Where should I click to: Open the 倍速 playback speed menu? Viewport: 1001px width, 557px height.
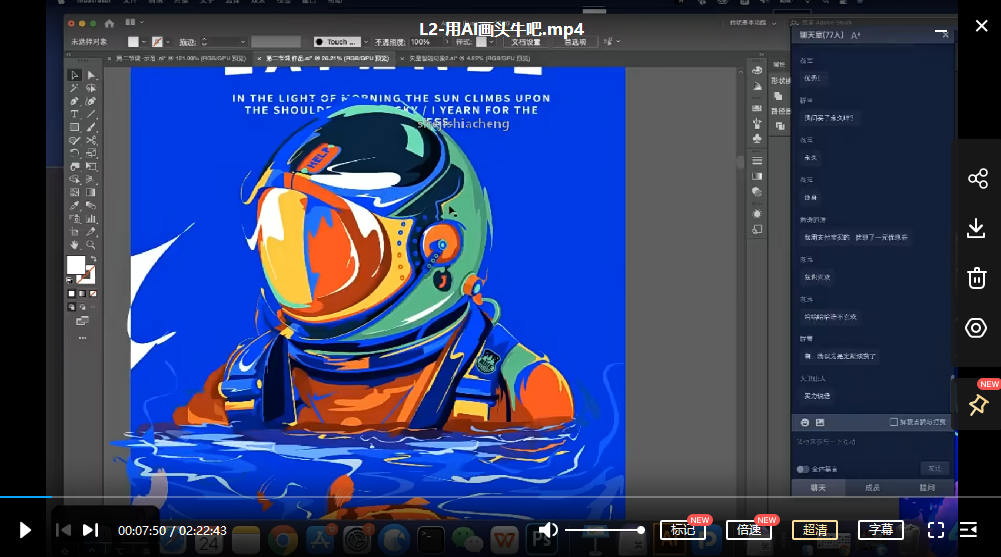coord(749,530)
